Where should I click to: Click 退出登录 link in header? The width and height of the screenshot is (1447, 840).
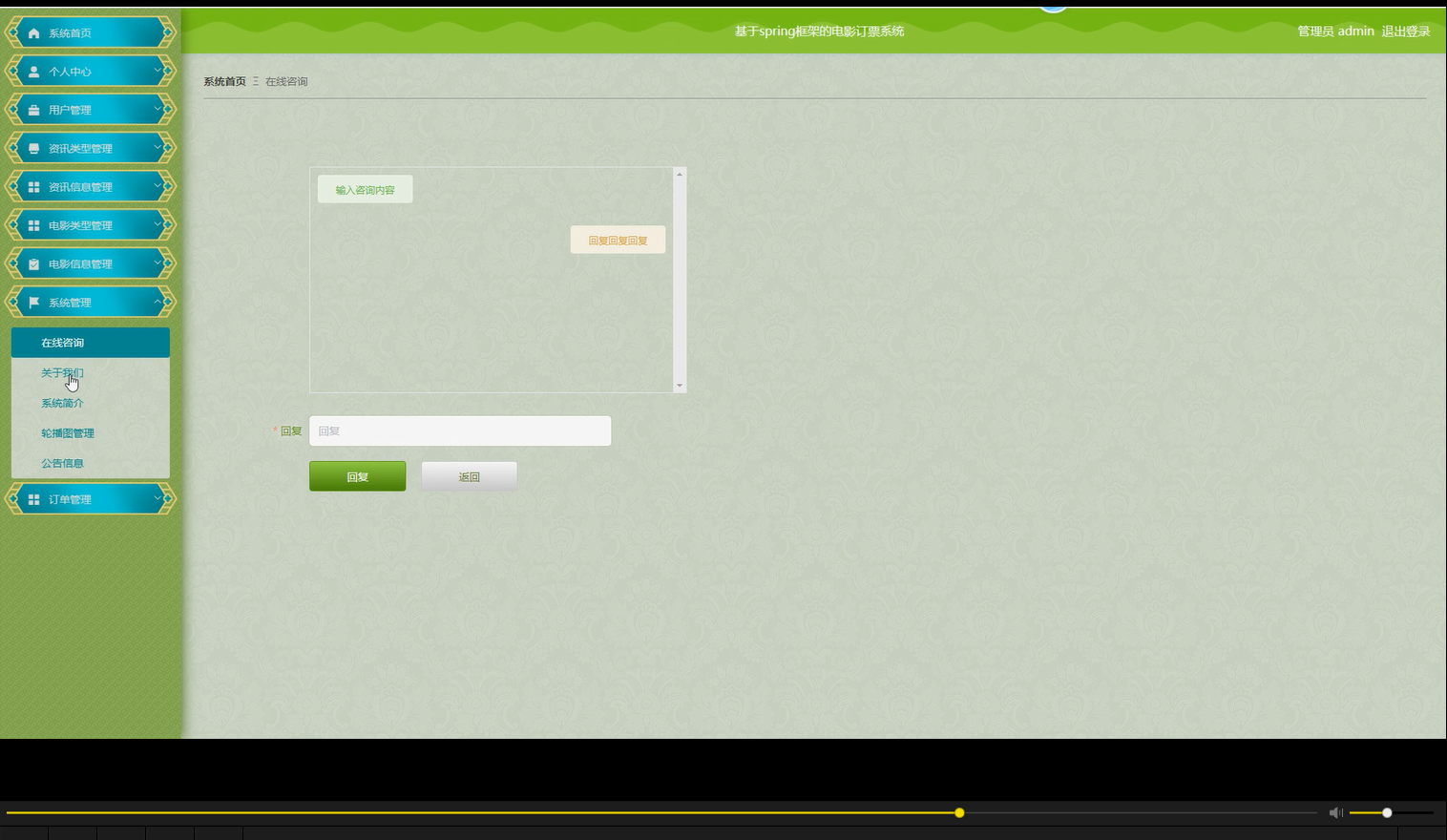(1406, 31)
